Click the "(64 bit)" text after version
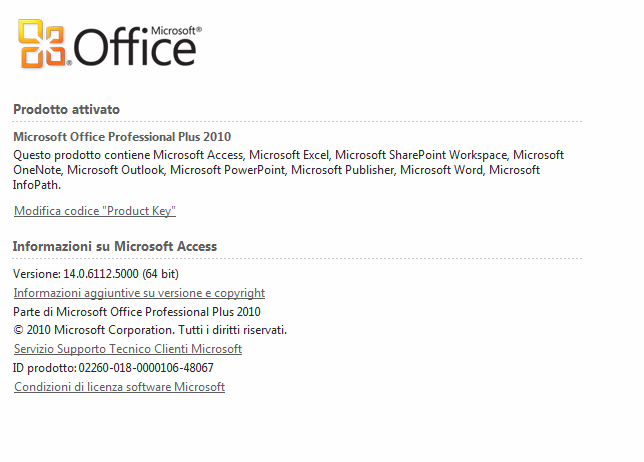 click(160, 274)
